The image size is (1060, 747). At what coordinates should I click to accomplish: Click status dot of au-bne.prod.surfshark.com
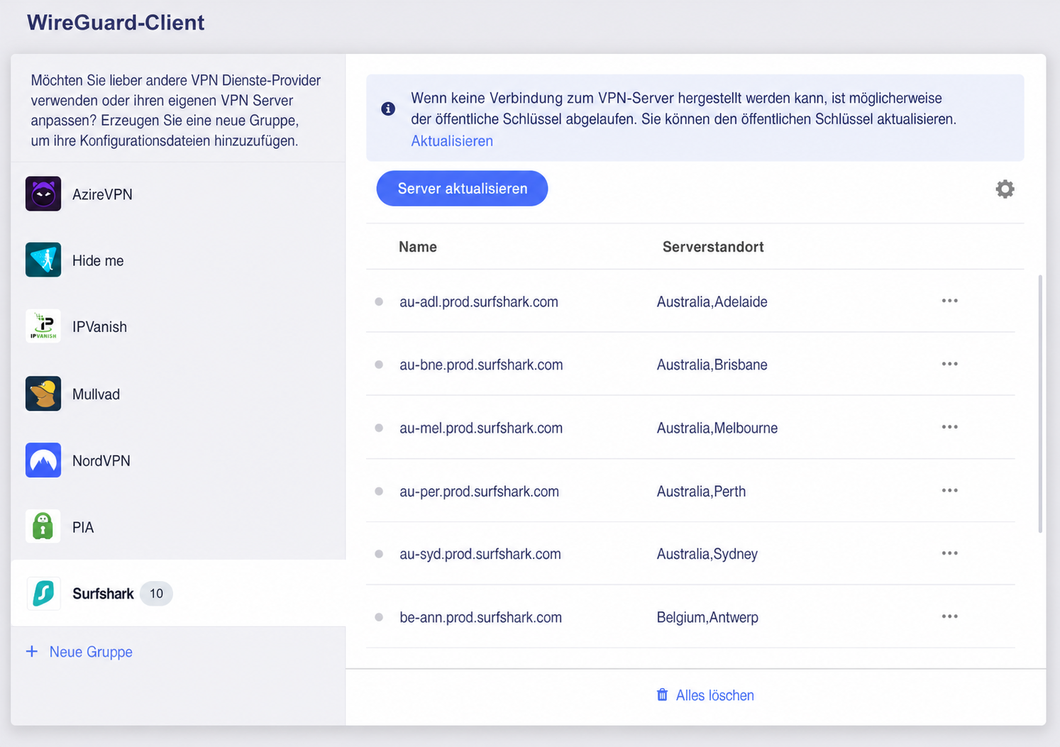coord(379,364)
